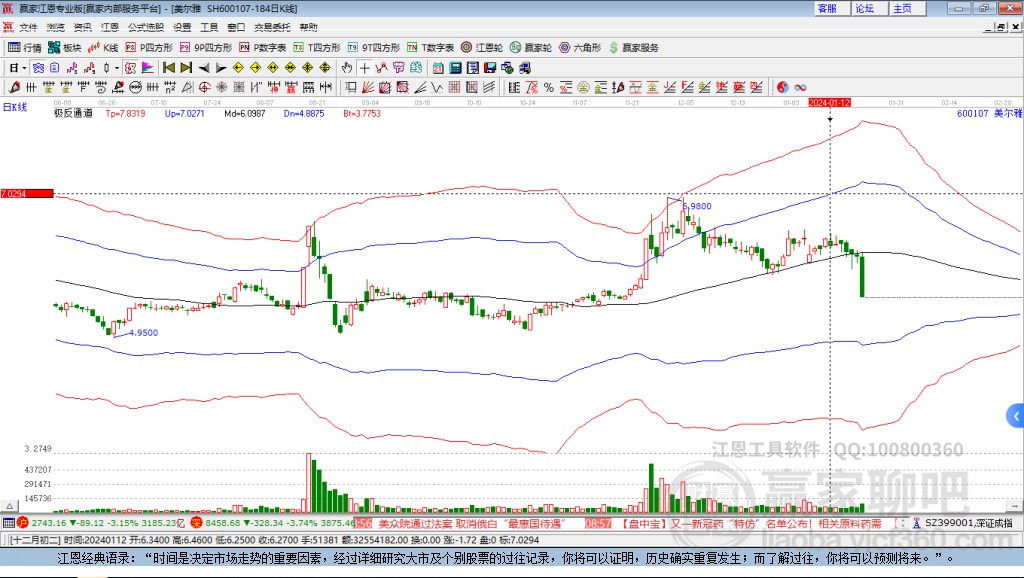Select the hand pan tool

tap(347, 68)
